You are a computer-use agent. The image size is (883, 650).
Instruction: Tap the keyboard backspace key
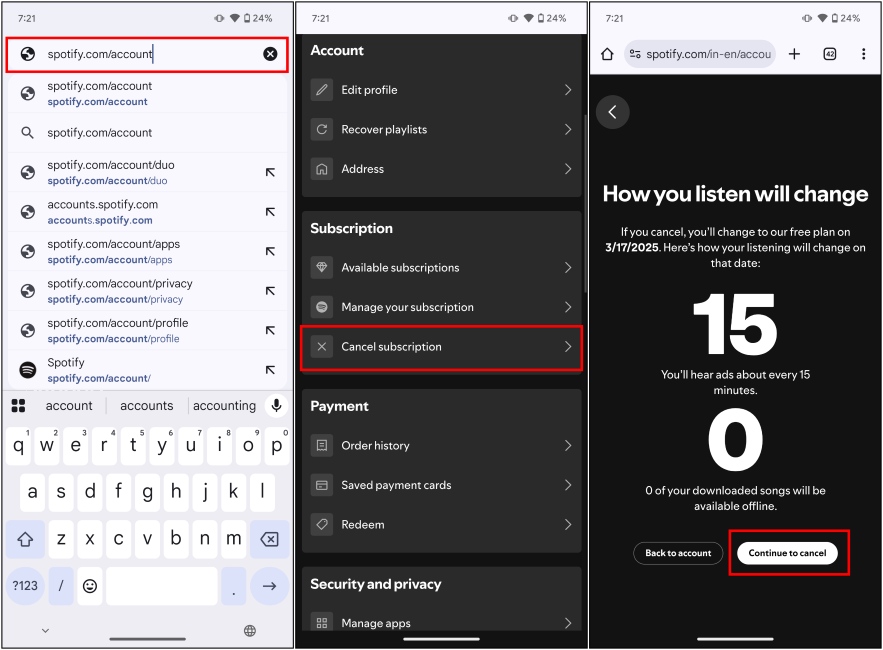(269, 539)
